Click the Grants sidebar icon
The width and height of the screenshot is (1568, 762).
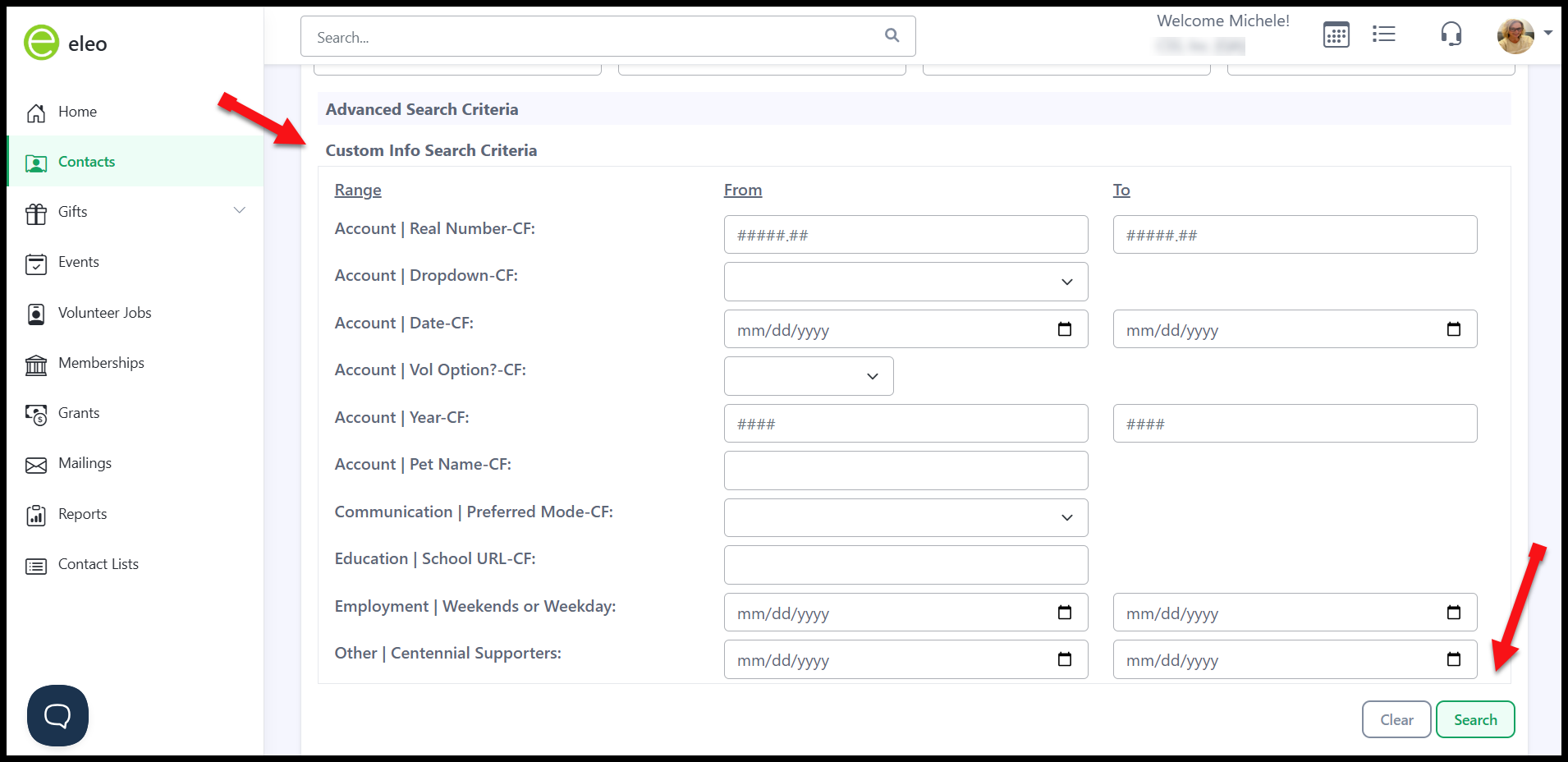click(x=36, y=415)
